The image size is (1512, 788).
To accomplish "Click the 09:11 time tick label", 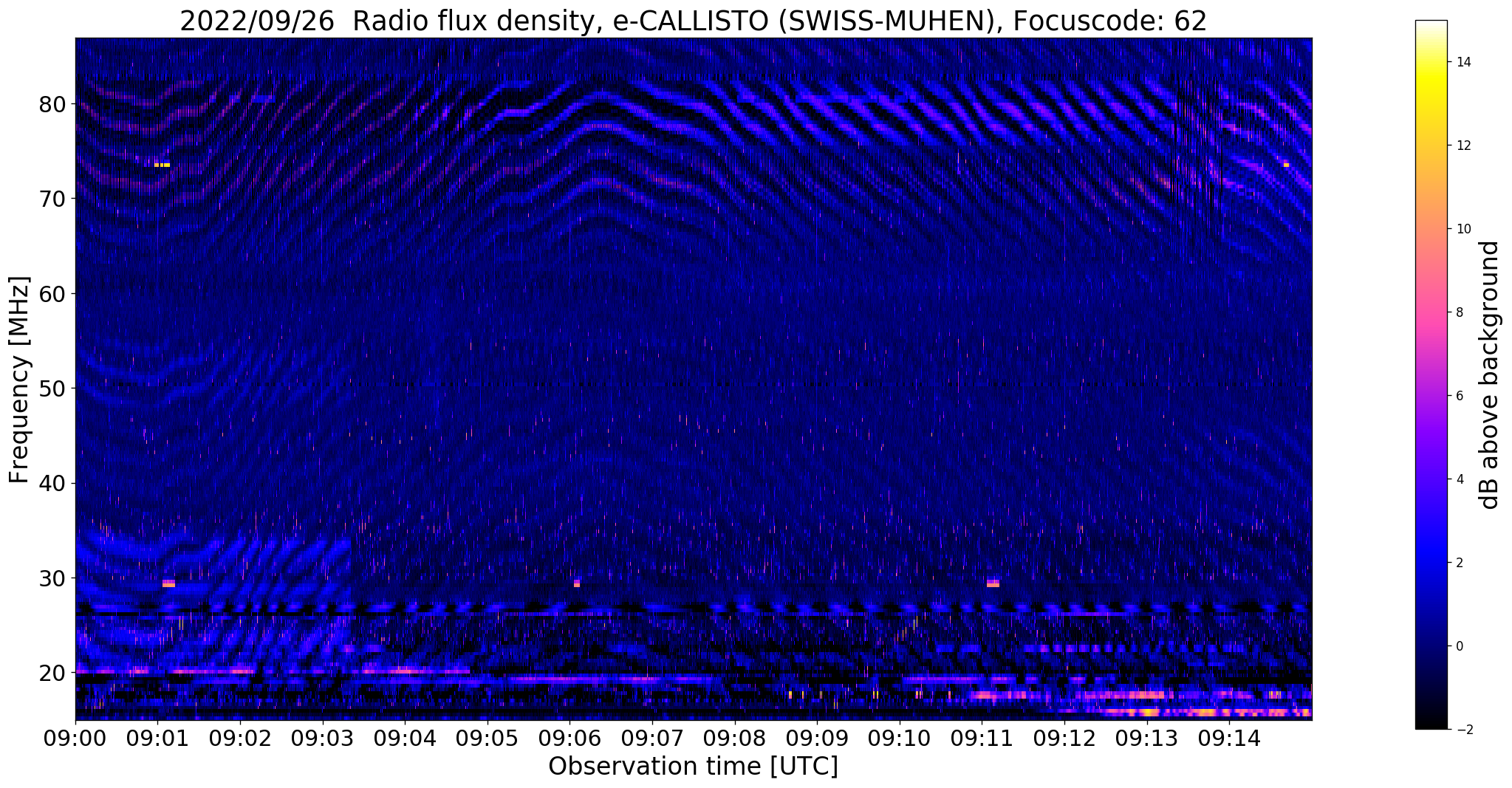I will pos(982,738).
